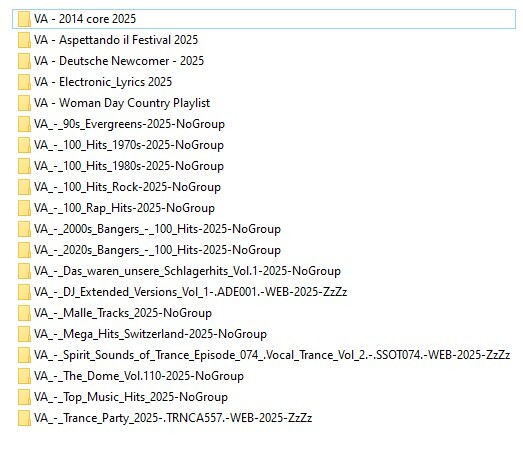Select "VA - Aspettando il Festival 2025" text
The width and height of the screenshot is (523, 457).
tap(116, 40)
